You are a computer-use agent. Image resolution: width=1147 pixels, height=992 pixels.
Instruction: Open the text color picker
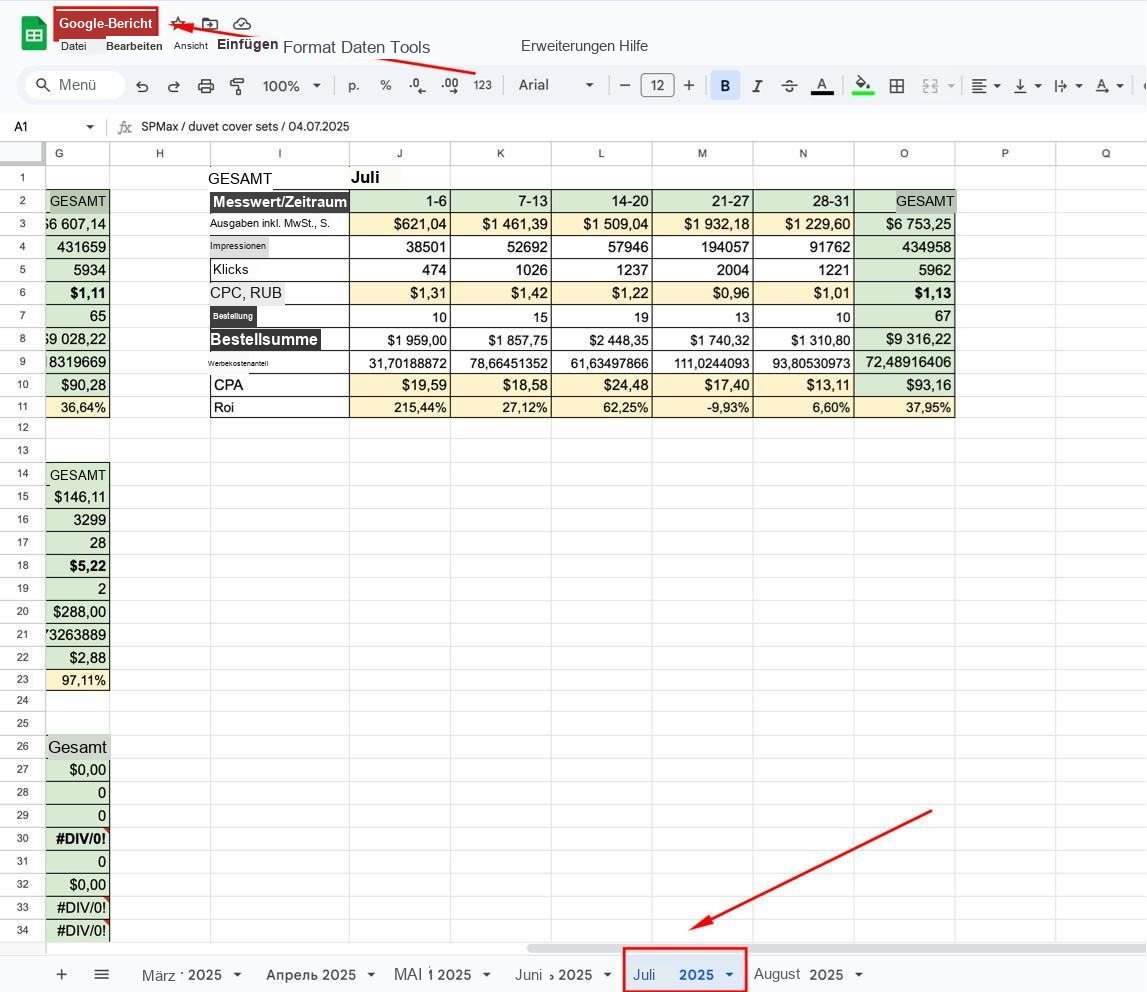[822, 86]
